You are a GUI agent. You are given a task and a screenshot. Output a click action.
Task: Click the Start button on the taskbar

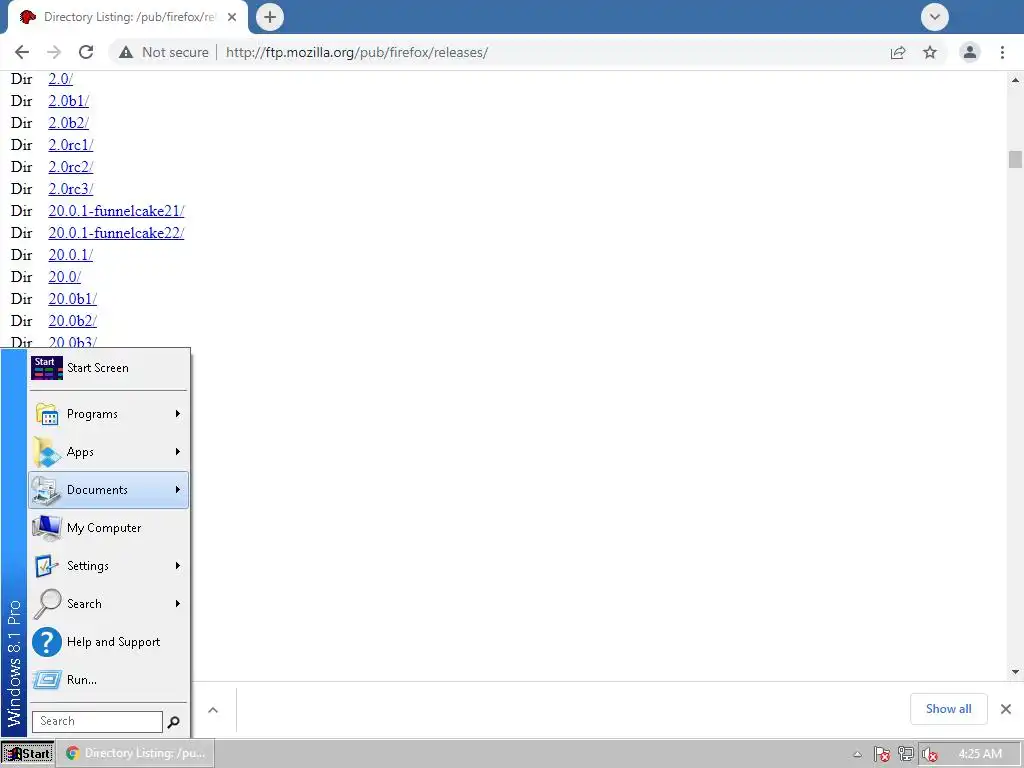27,754
